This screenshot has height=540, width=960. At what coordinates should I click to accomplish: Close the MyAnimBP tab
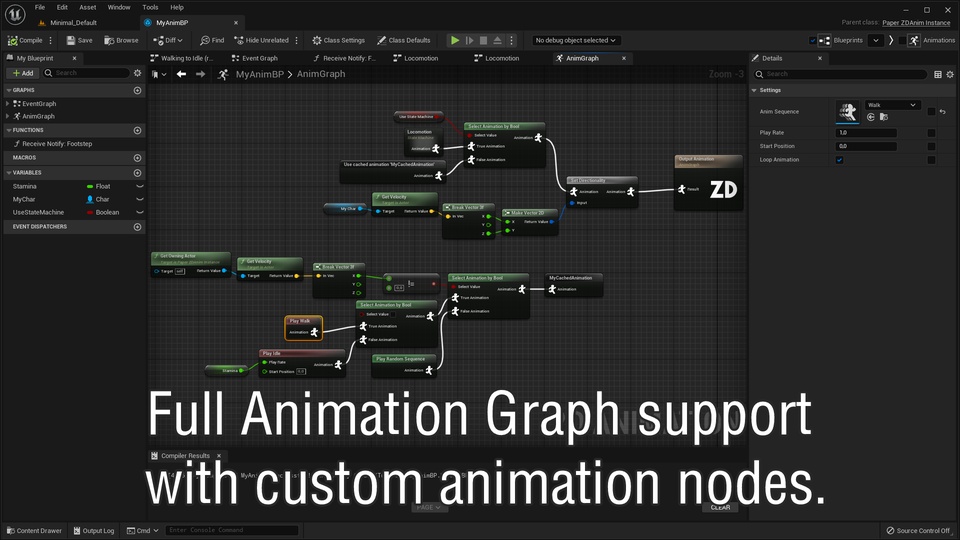(x=236, y=23)
